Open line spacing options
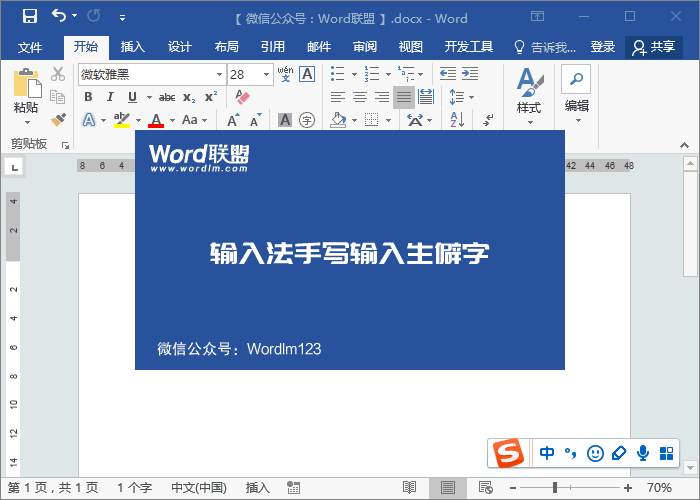Screen dimensions: 700x500 click(462, 97)
